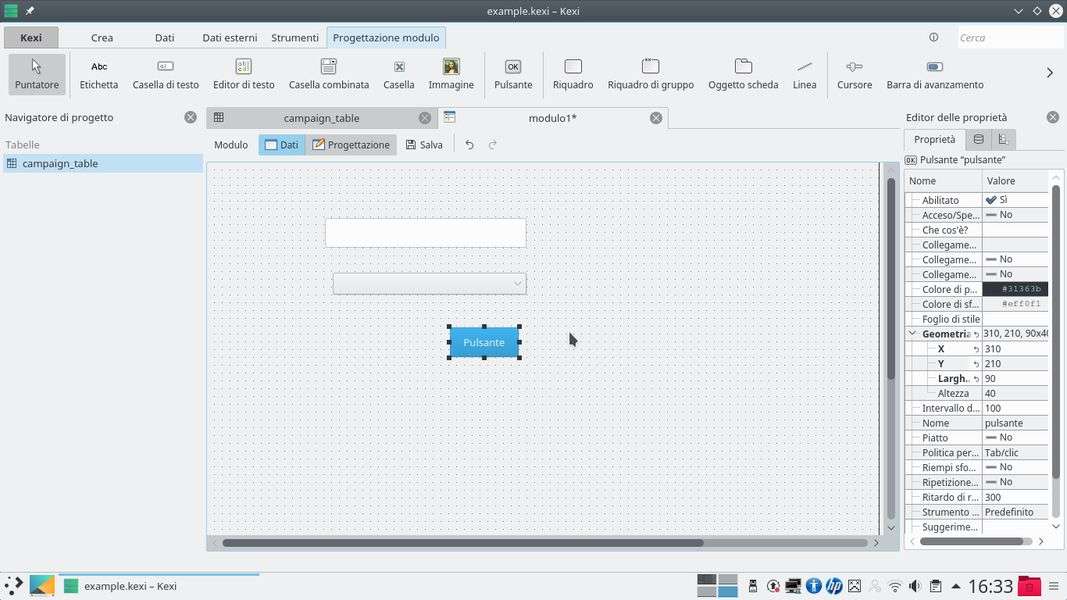Pick the Barra di avanzamento tool
Screen dimensions: 1067x600
(934, 74)
